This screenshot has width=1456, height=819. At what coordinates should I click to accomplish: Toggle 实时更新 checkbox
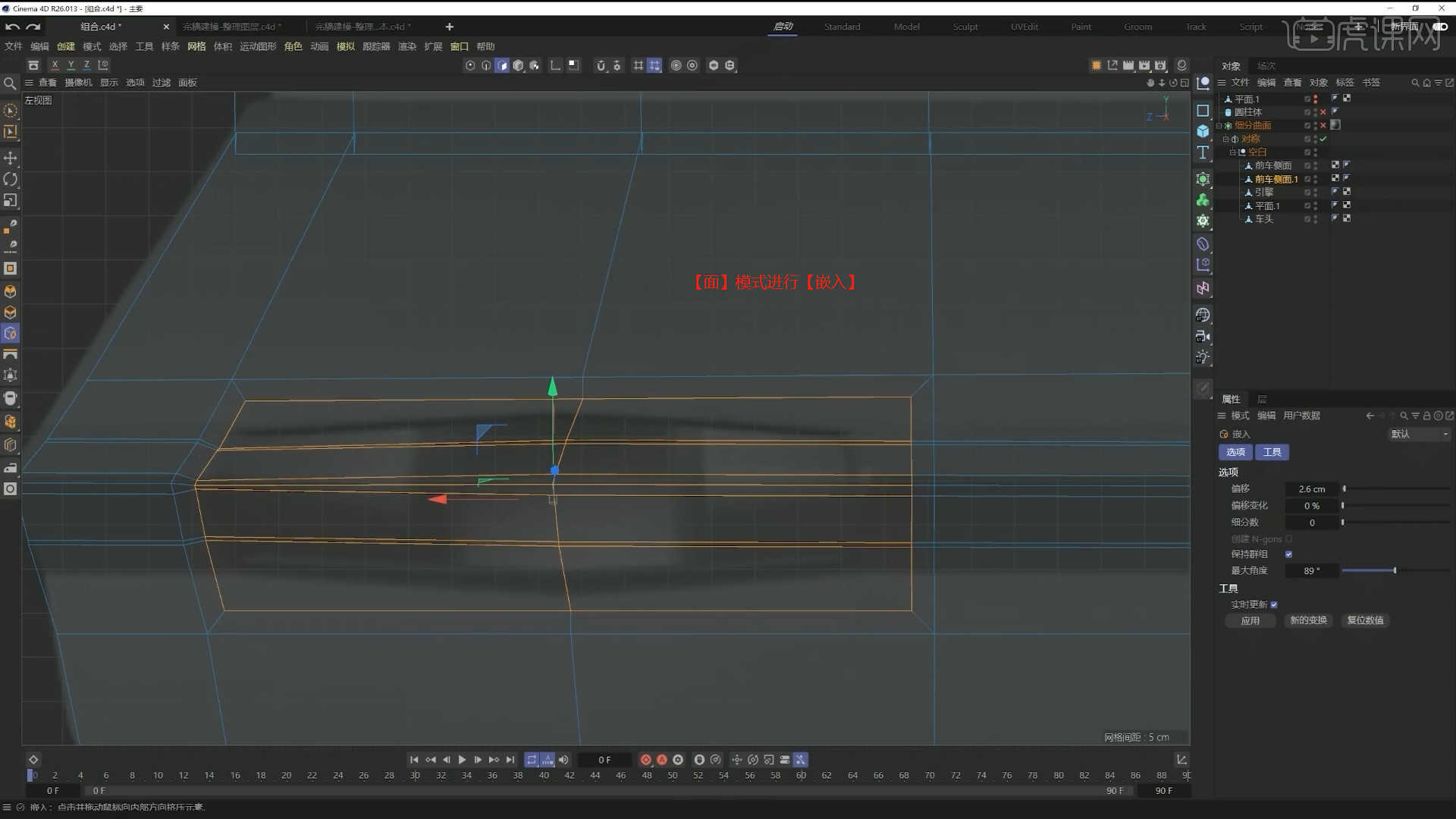[1274, 604]
